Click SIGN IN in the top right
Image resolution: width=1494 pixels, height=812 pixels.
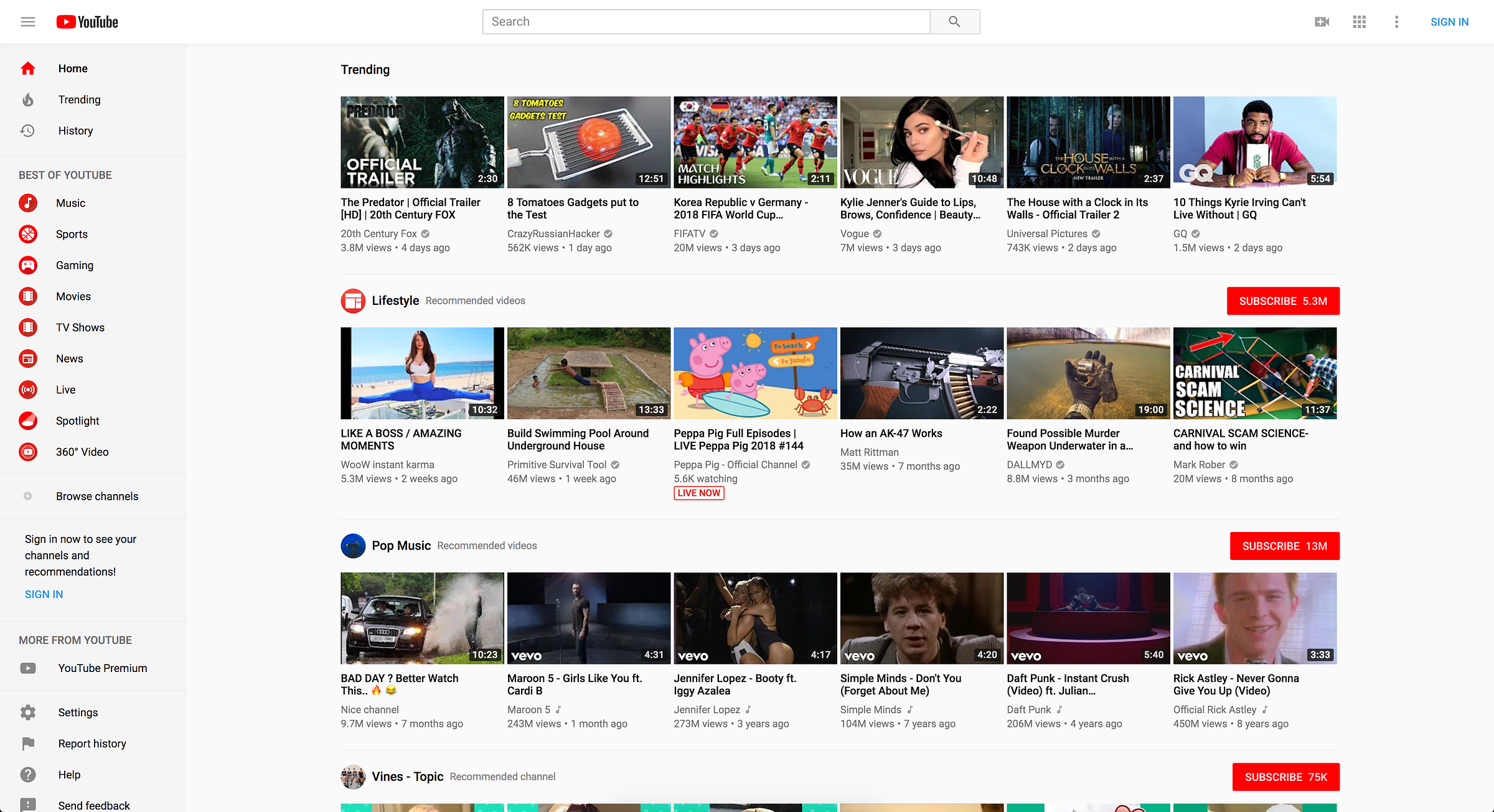click(1449, 22)
